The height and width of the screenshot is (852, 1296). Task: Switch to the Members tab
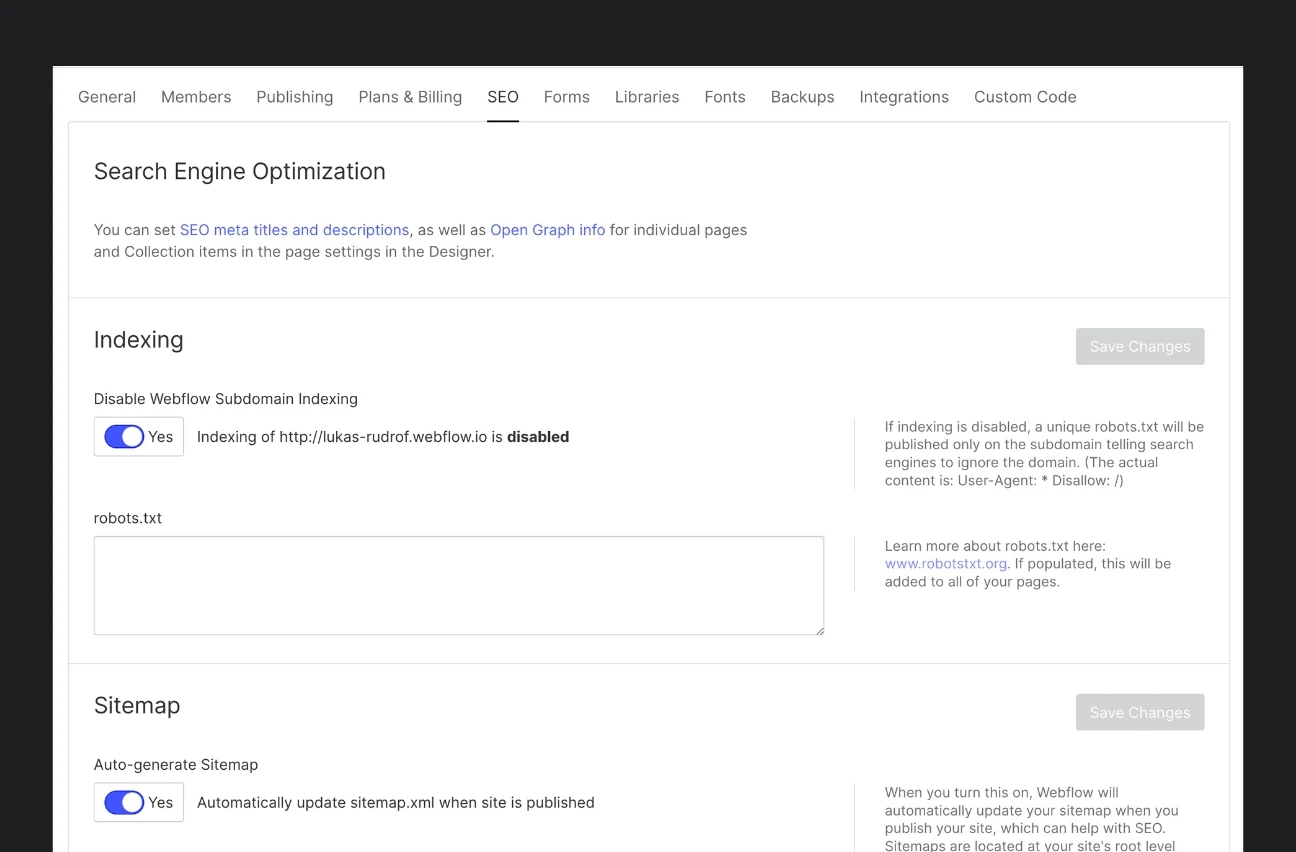196,97
